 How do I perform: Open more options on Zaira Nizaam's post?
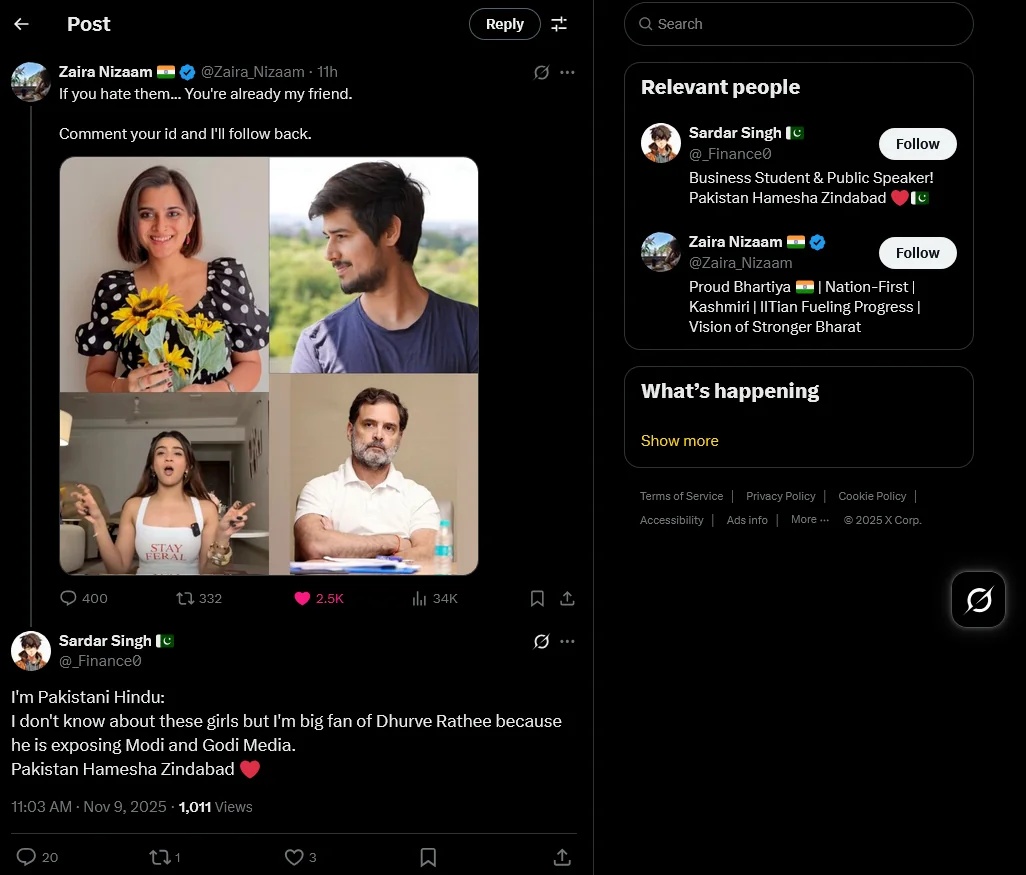(567, 72)
